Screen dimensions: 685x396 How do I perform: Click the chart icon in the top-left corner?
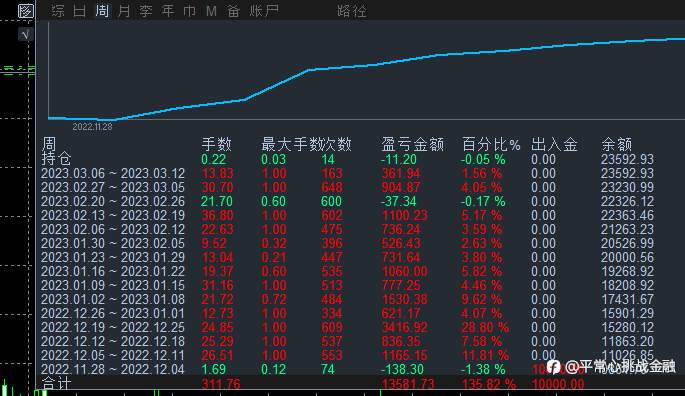coord(25,10)
